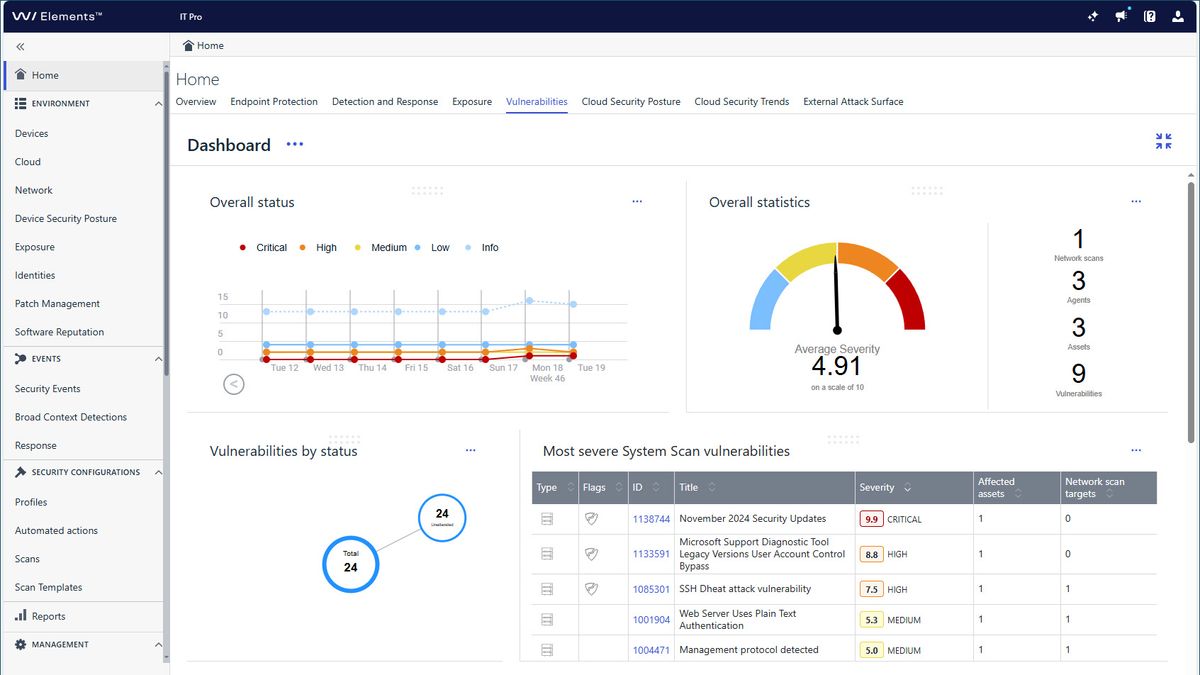Image resolution: width=1200 pixels, height=675 pixels.
Task: Collapse the EVENTS section in the sidebar
Action: [156, 359]
